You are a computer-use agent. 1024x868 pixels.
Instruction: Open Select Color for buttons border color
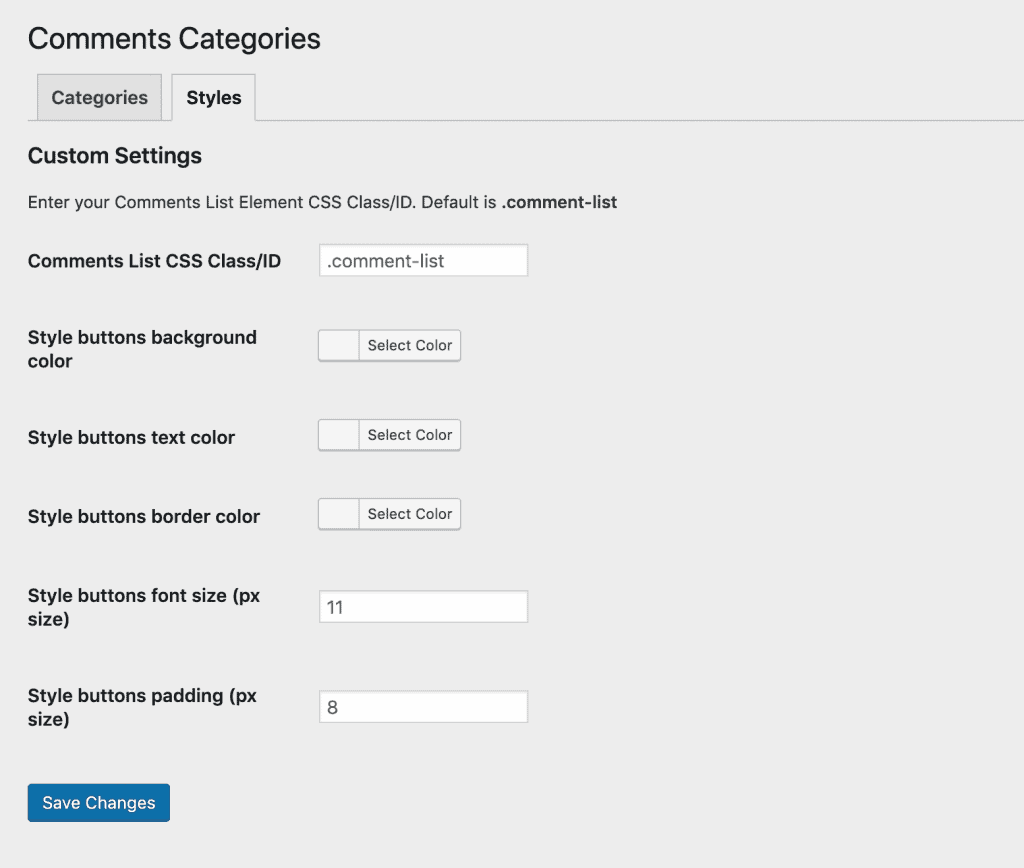[409, 514]
